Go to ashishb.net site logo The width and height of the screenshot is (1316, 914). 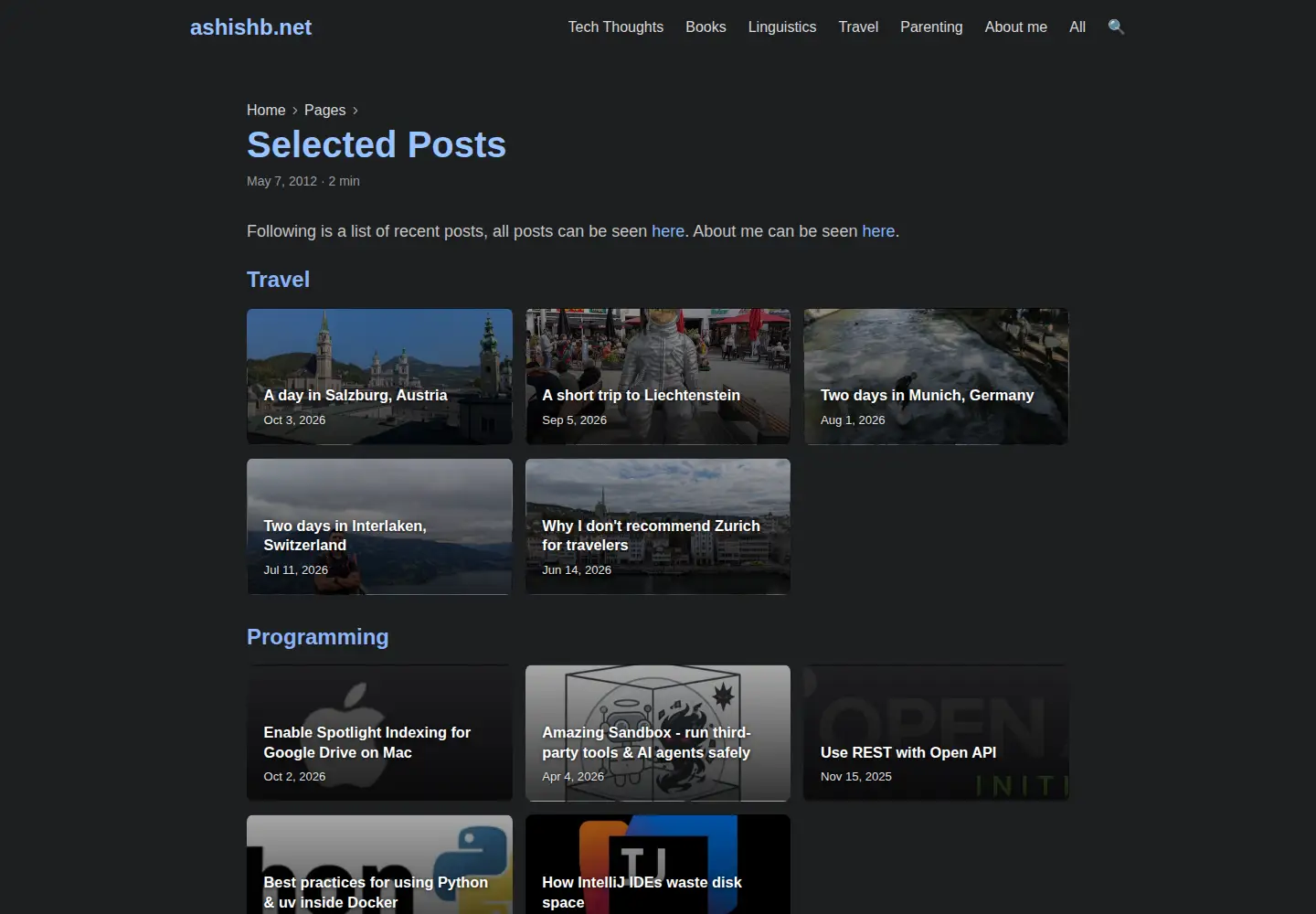click(x=250, y=27)
